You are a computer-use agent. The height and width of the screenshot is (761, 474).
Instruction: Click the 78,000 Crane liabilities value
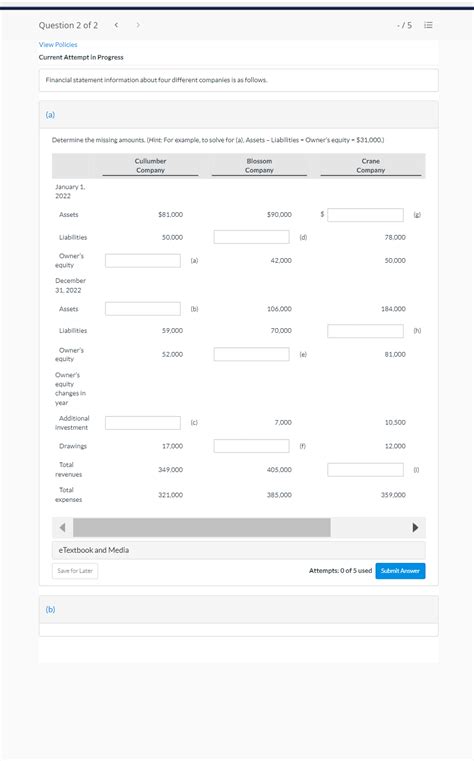[395, 237]
